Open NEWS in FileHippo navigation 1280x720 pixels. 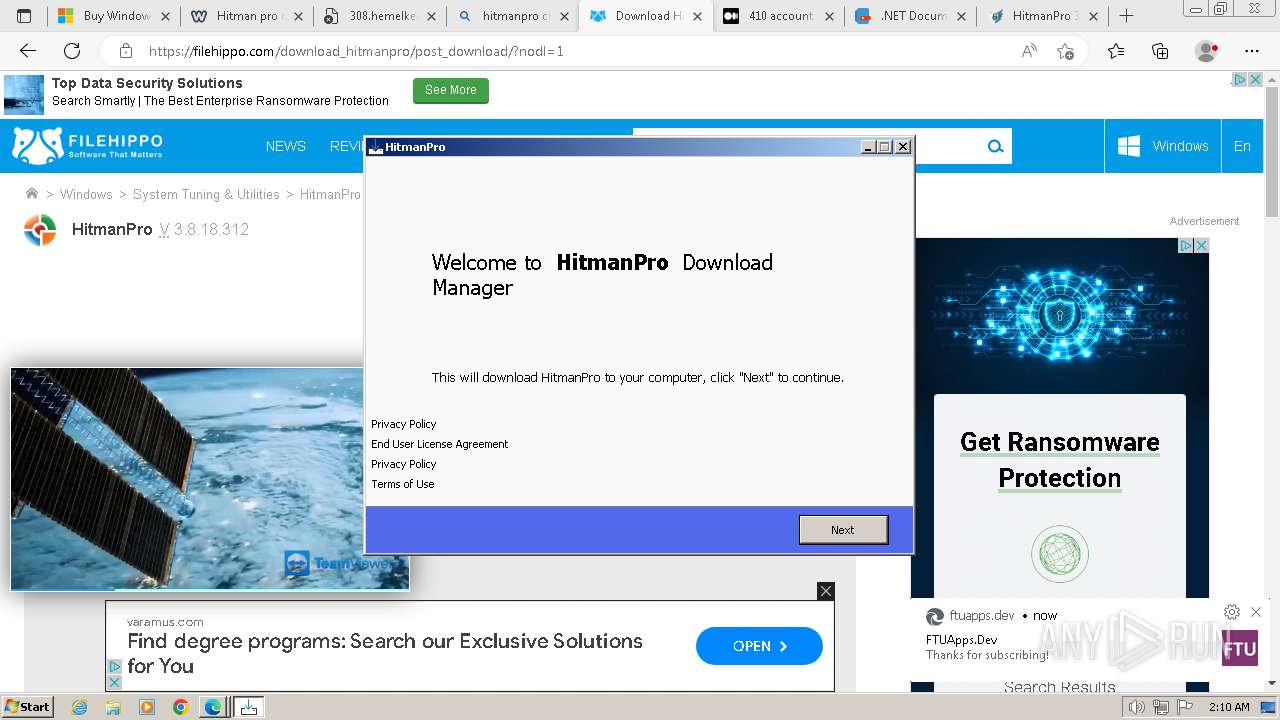[286, 146]
